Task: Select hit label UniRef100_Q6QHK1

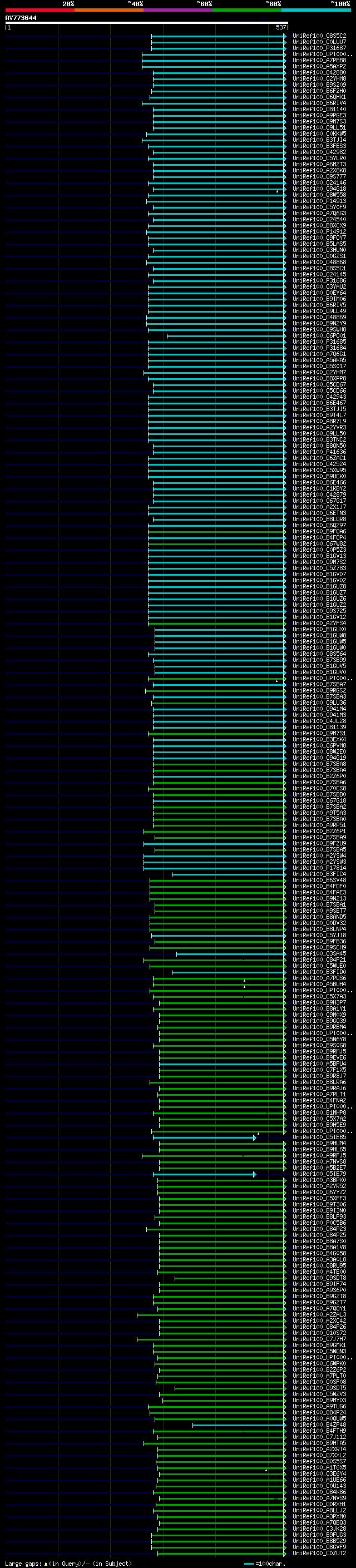Action: click(319, 97)
